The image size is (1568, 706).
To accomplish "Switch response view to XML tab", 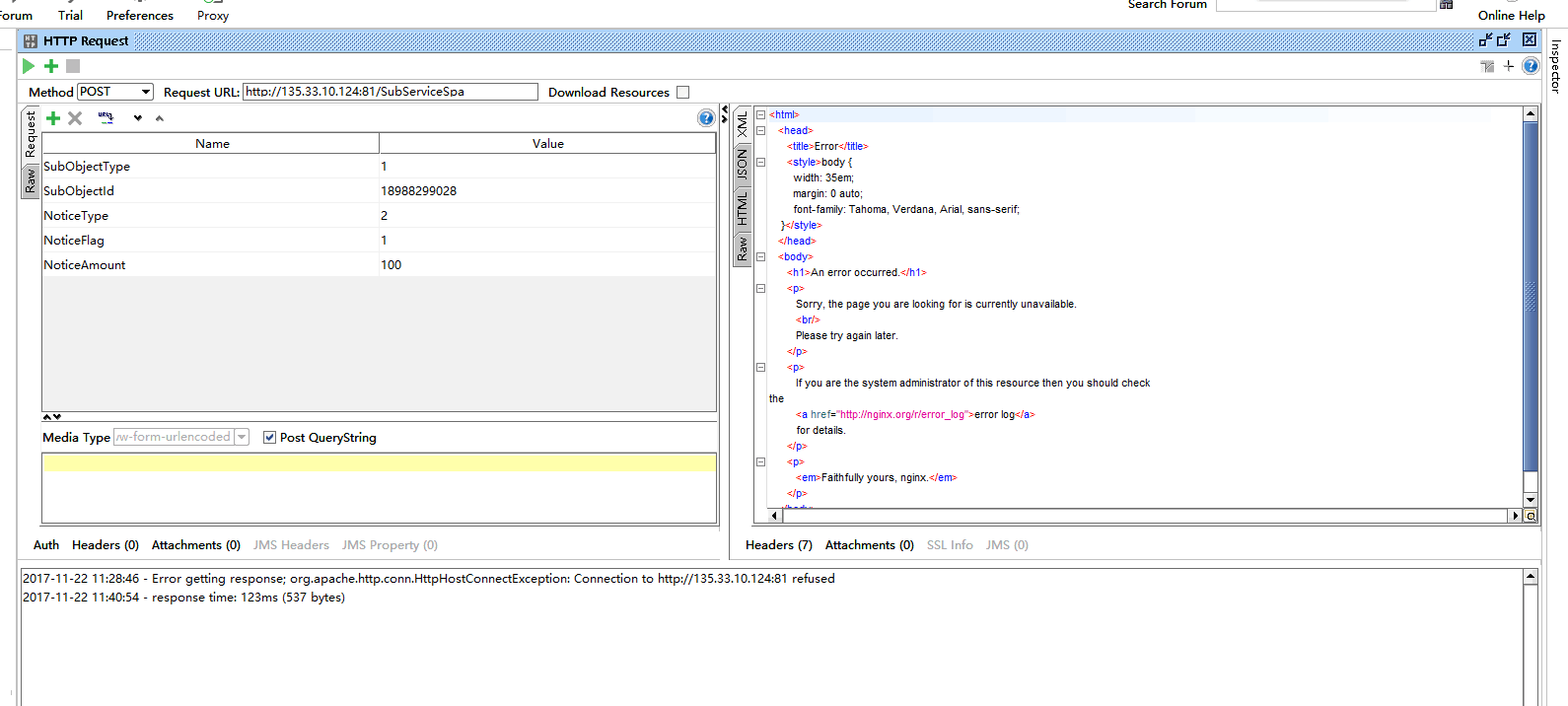I will tap(743, 124).
